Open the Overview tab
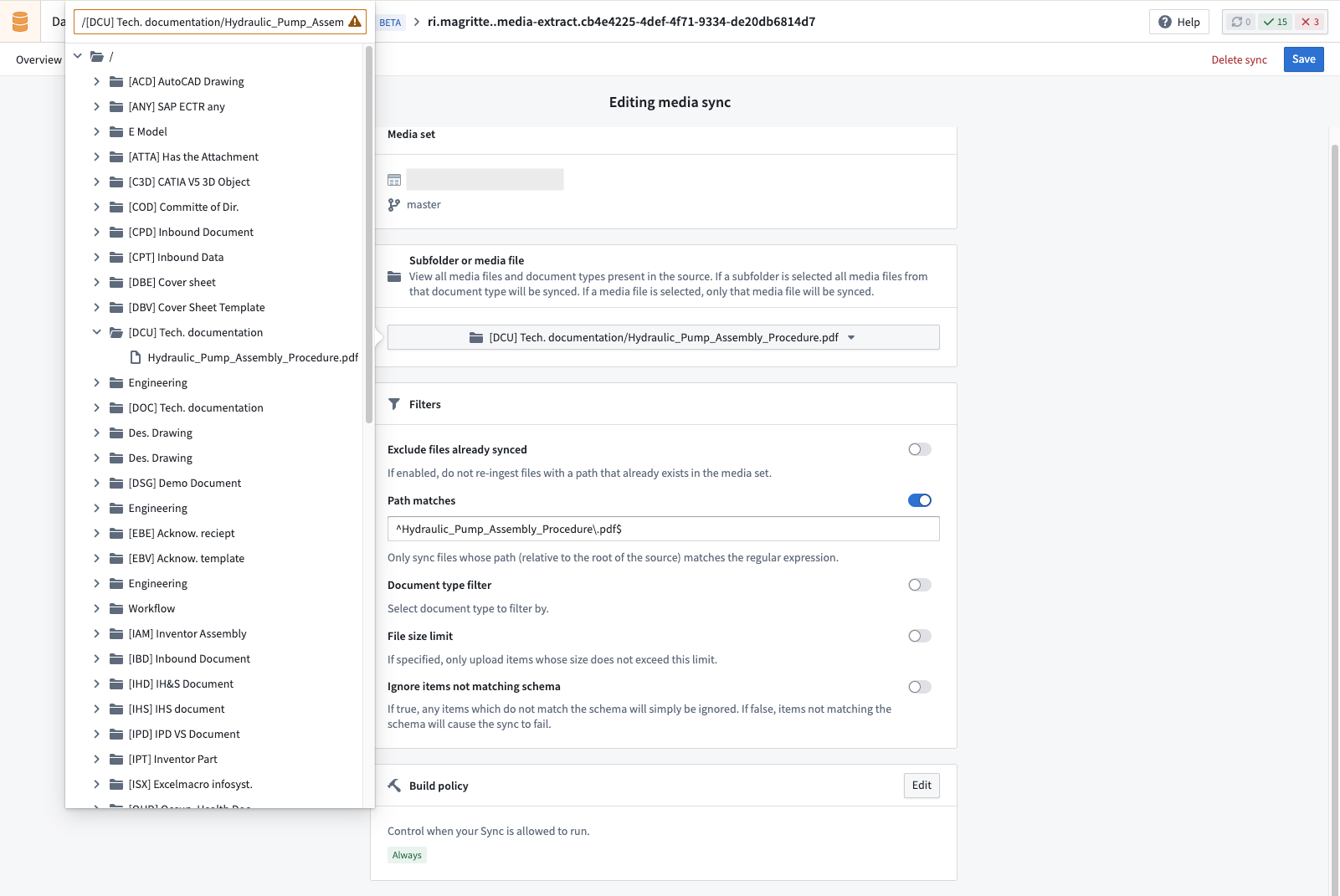Image resolution: width=1340 pixels, height=896 pixels. 39,59
